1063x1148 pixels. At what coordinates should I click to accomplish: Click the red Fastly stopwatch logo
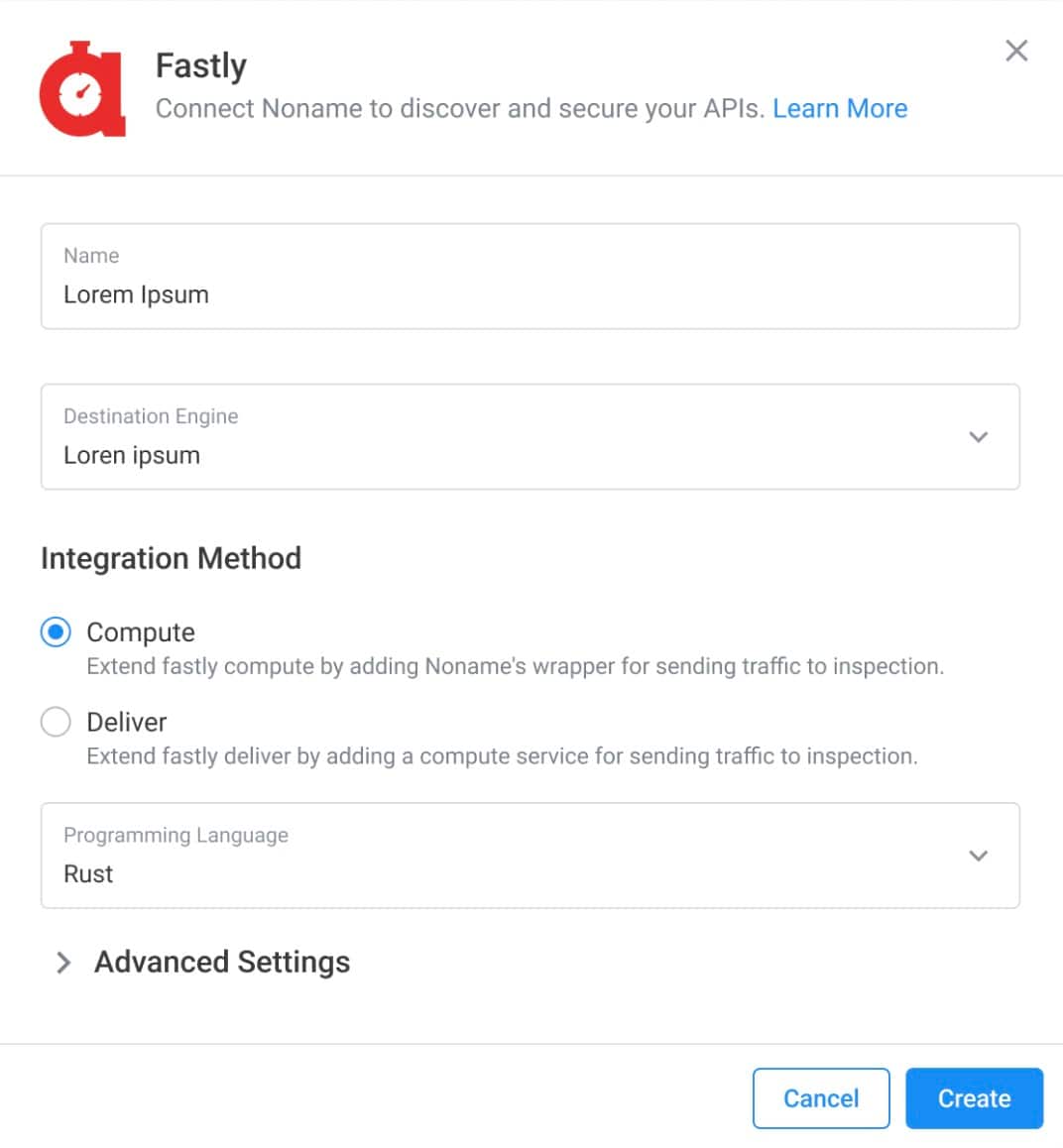click(82, 89)
